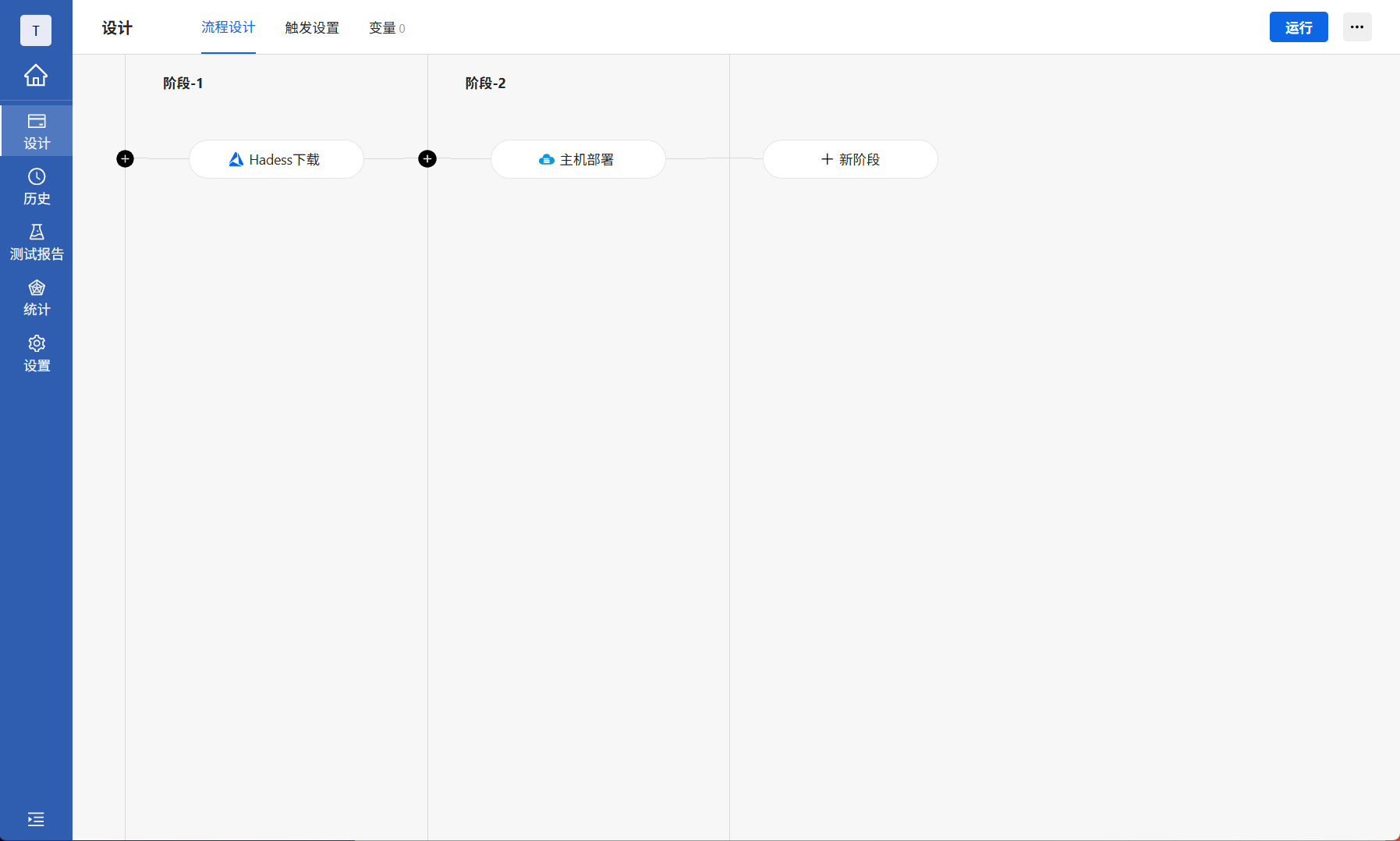Open the 历史 panel in the sidebar
Screen dimensions: 1400x841
tap(36, 186)
